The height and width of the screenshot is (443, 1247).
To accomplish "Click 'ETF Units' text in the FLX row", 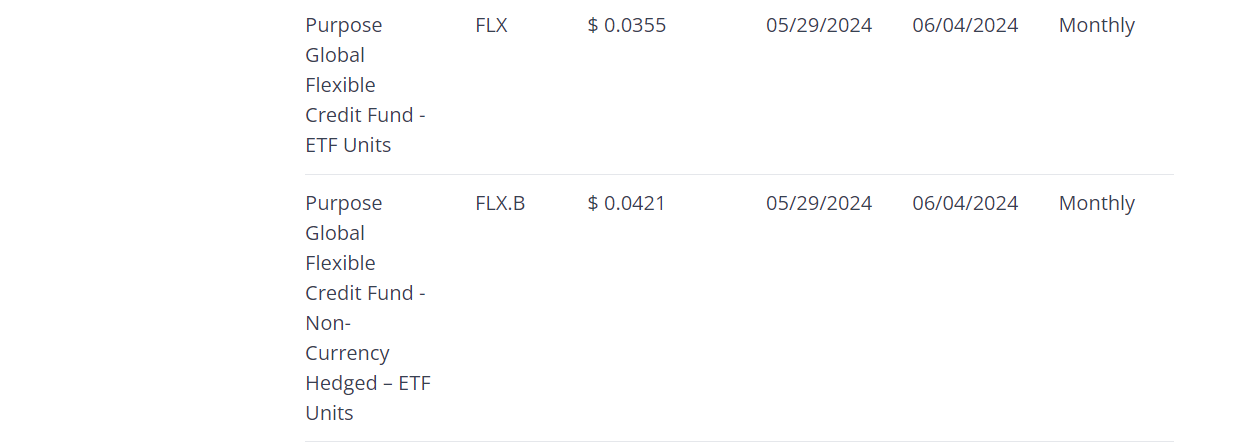I will point(348,145).
